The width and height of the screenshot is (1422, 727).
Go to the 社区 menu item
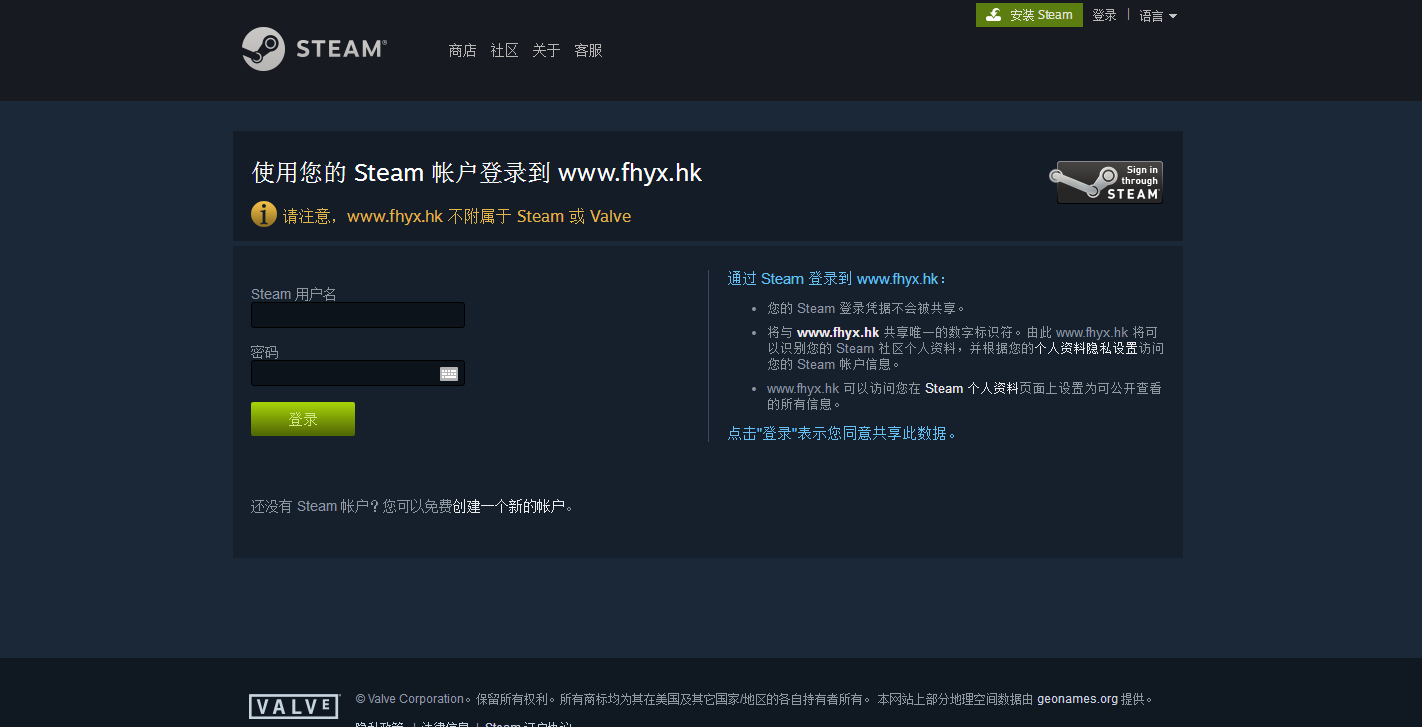point(504,50)
